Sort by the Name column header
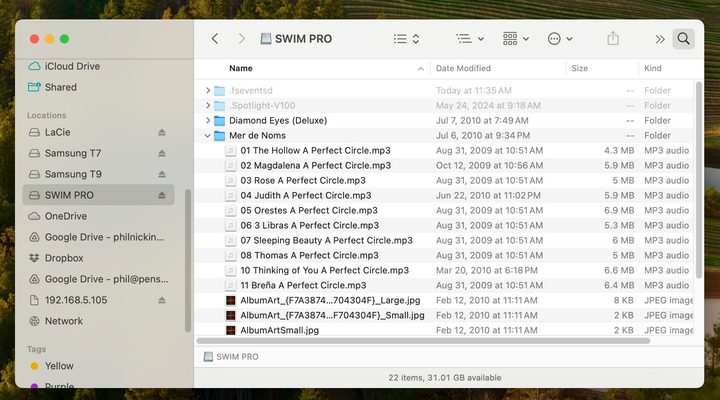This screenshot has height=400, width=720. coord(241,68)
